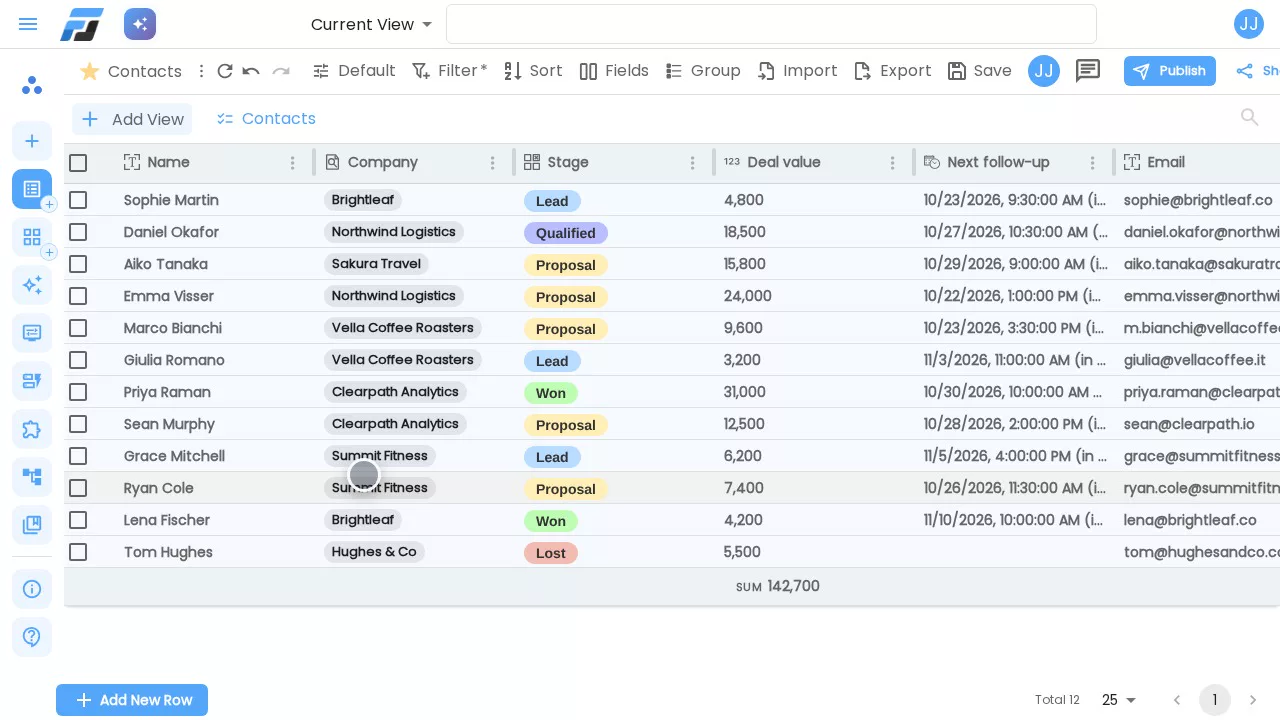
Task: Select the table list view sidebar icon
Action: [32, 189]
